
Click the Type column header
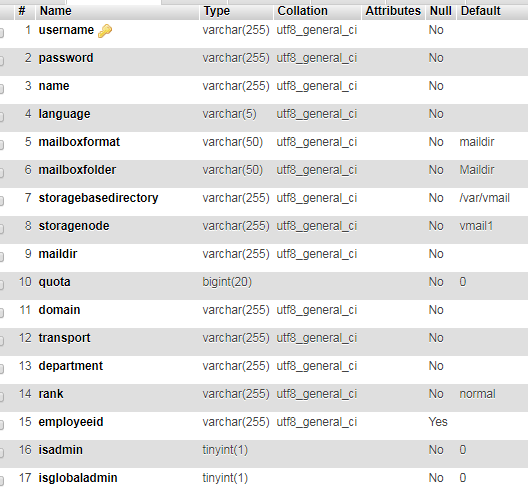pyautogui.click(x=217, y=11)
